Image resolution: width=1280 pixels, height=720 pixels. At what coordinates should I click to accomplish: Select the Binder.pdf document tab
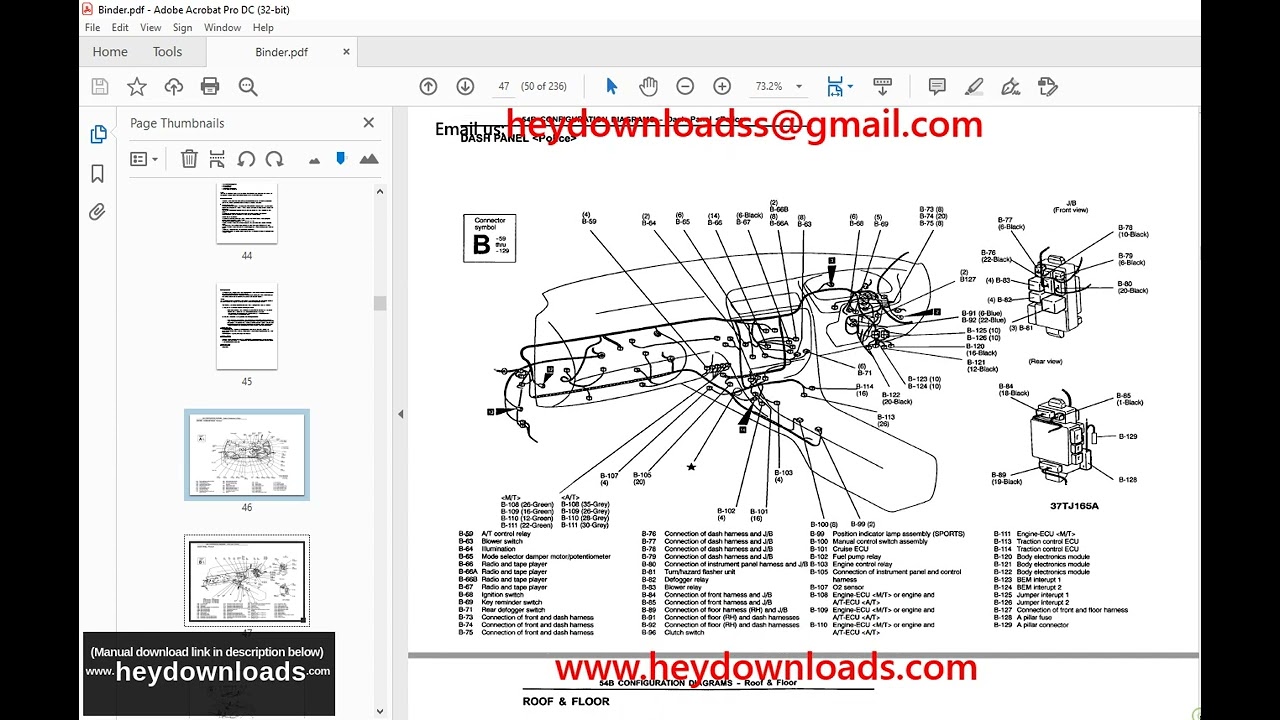[x=282, y=52]
